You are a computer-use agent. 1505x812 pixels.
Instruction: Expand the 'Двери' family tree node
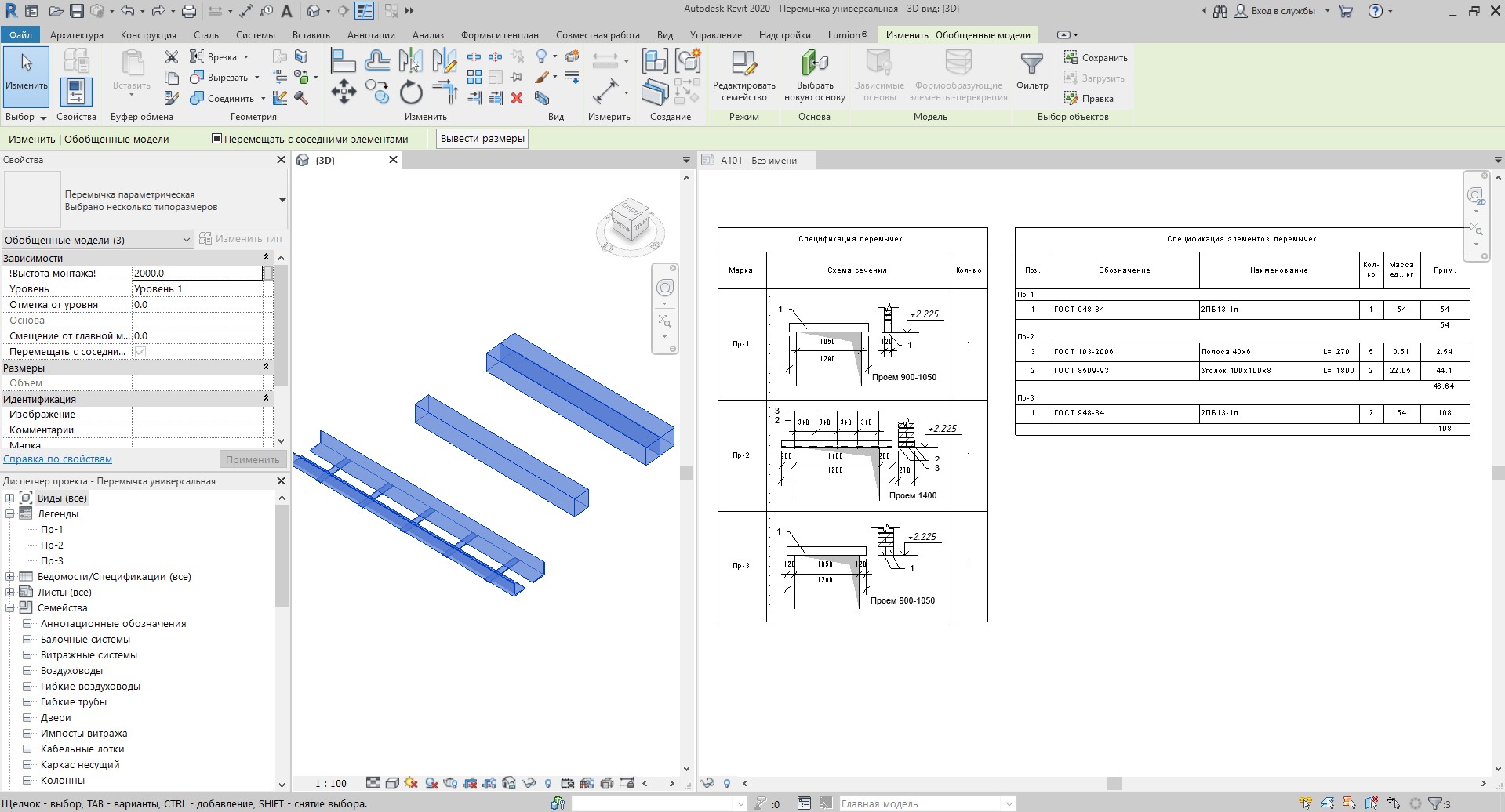tap(27, 718)
